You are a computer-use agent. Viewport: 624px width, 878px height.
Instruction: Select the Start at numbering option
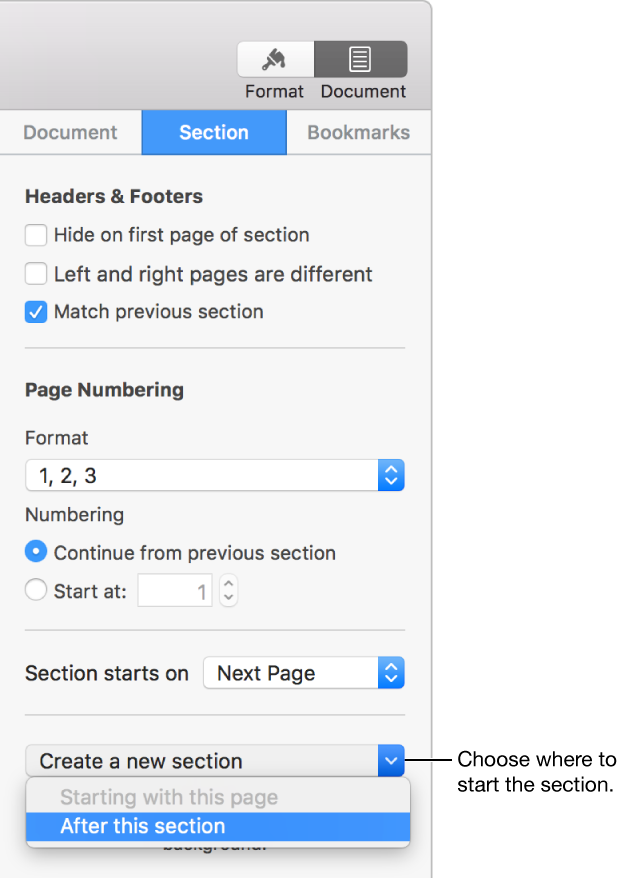pyautogui.click(x=35, y=590)
